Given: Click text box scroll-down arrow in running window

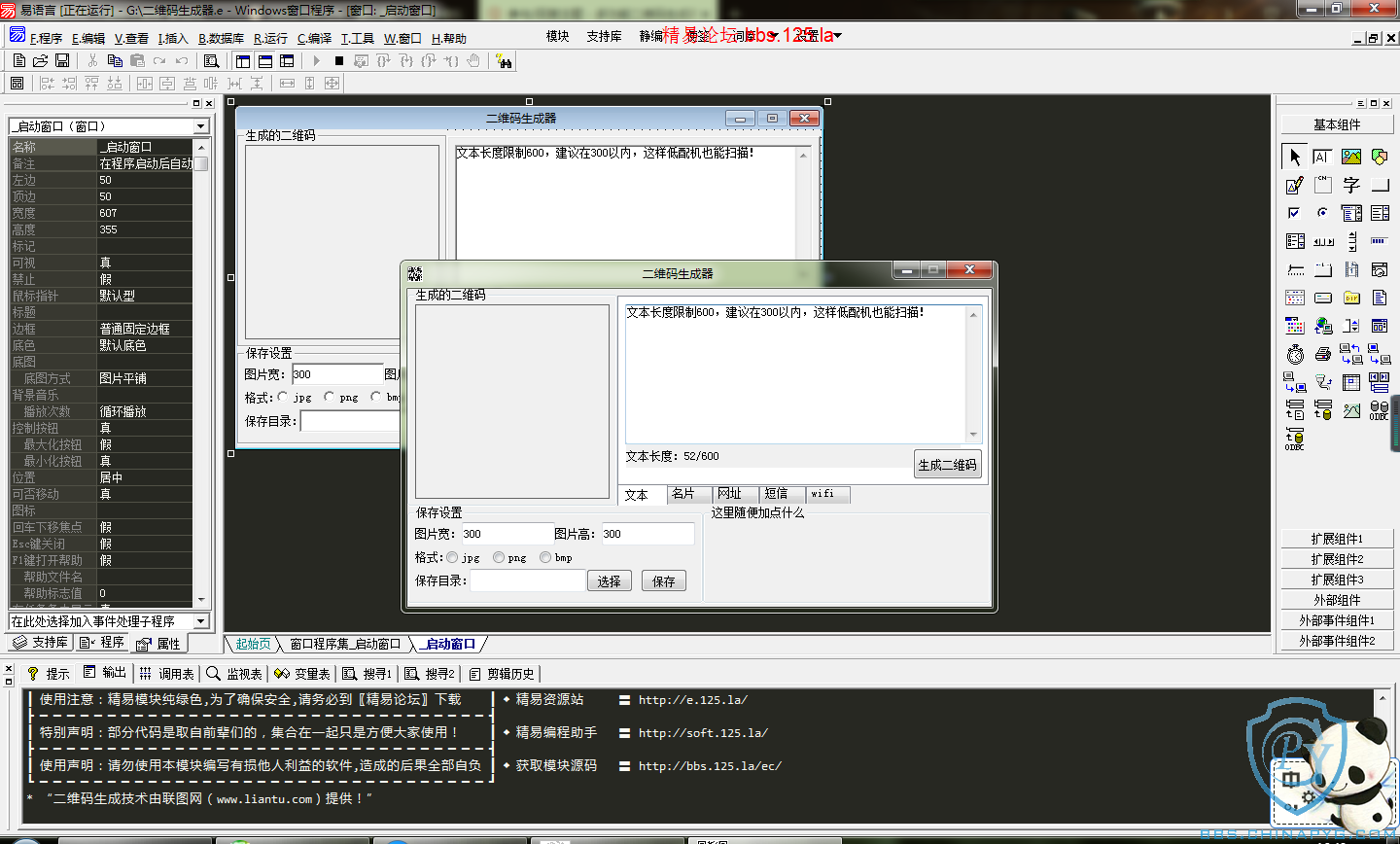Looking at the screenshot, I should click(973, 435).
